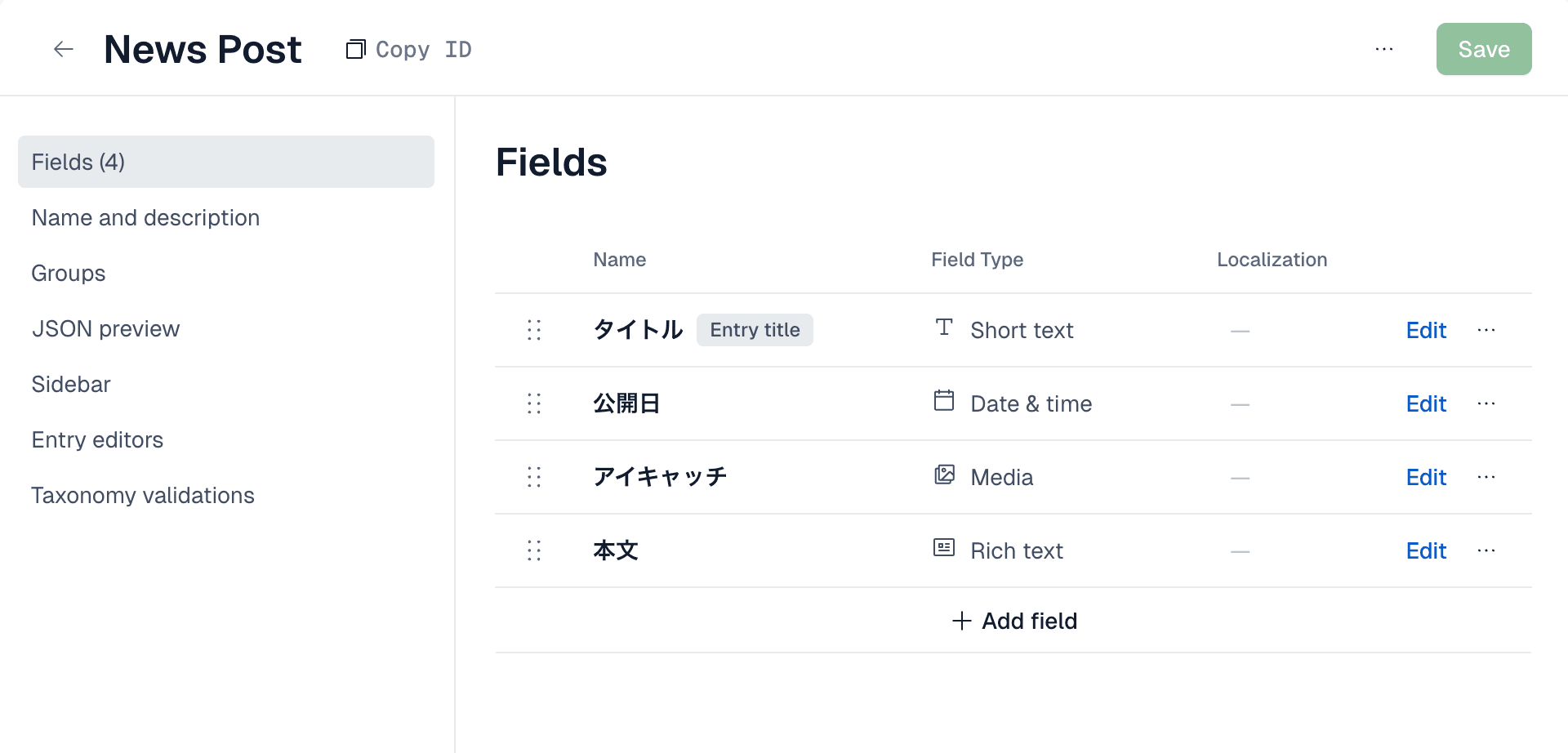Open the Taxonomy validations section

(x=143, y=495)
